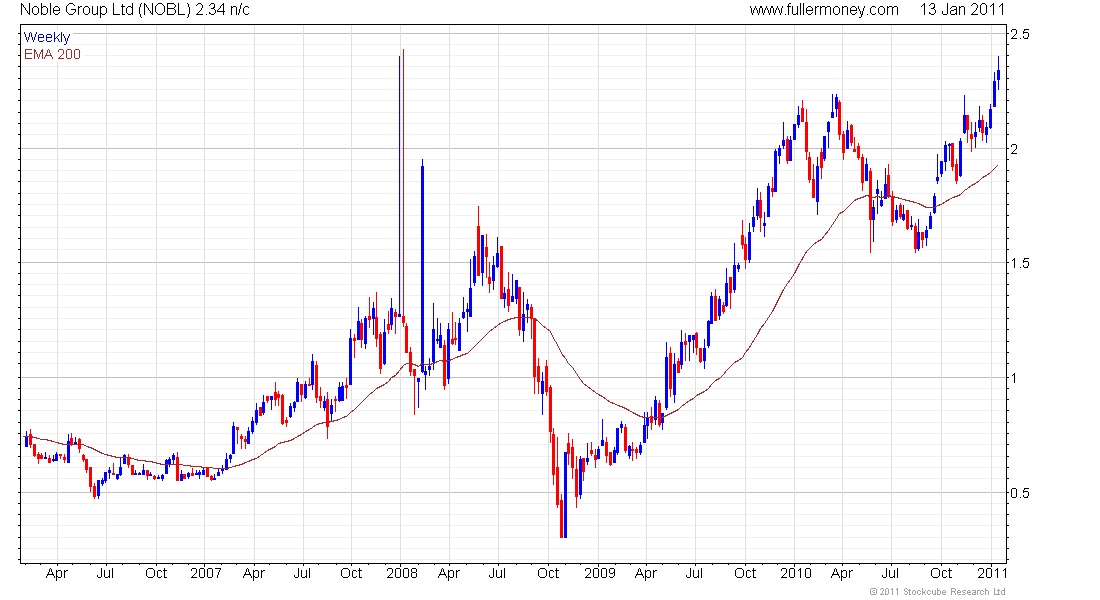Click the 1.5 price axis label
Image resolution: width=1100 pixels, height=600 pixels.
coord(1020,263)
